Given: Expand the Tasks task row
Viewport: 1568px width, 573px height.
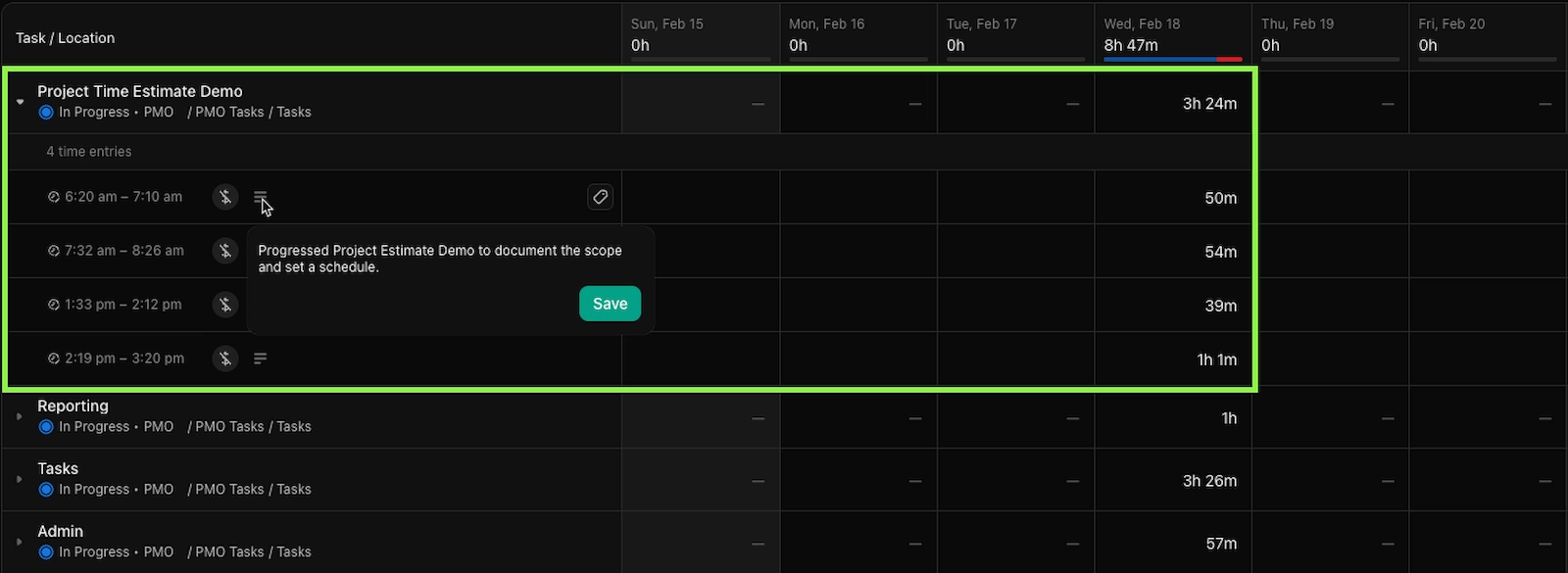Looking at the screenshot, I should pyautogui.click(x=20, y=479).
